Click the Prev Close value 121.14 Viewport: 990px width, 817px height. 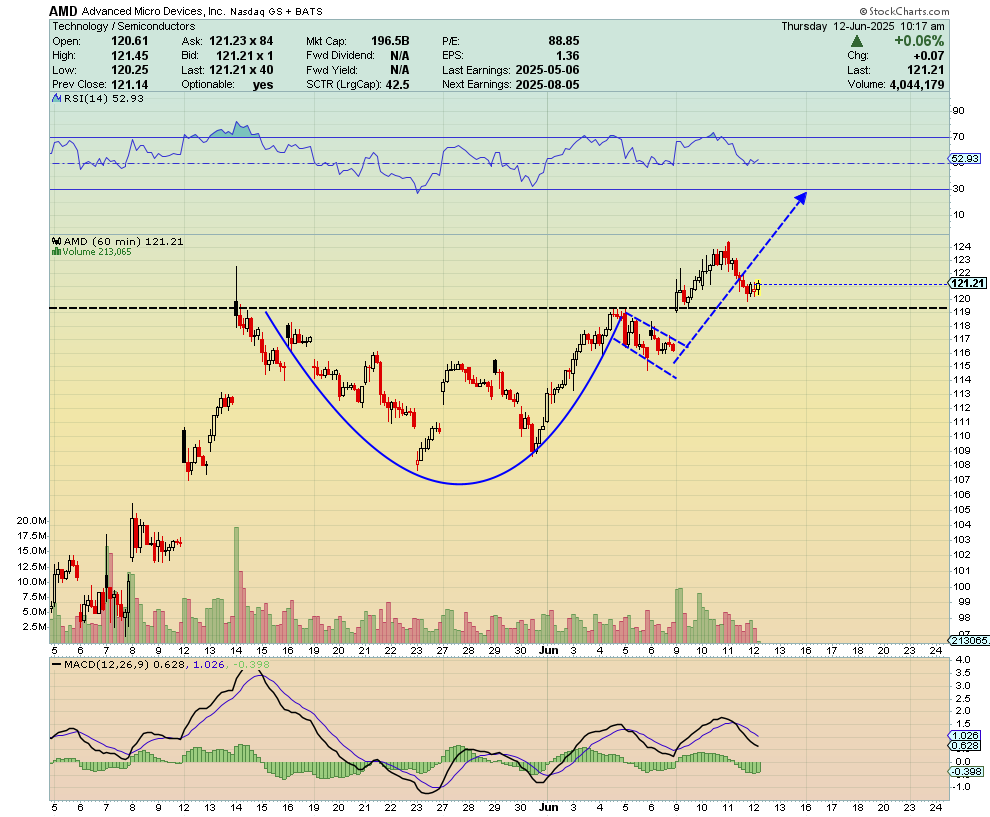[129, 85]
